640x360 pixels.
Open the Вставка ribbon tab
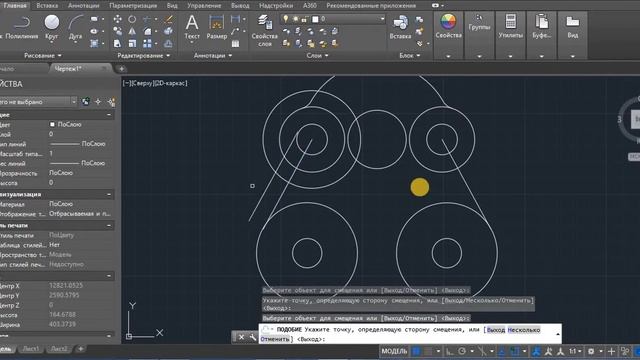coord(47,6)
